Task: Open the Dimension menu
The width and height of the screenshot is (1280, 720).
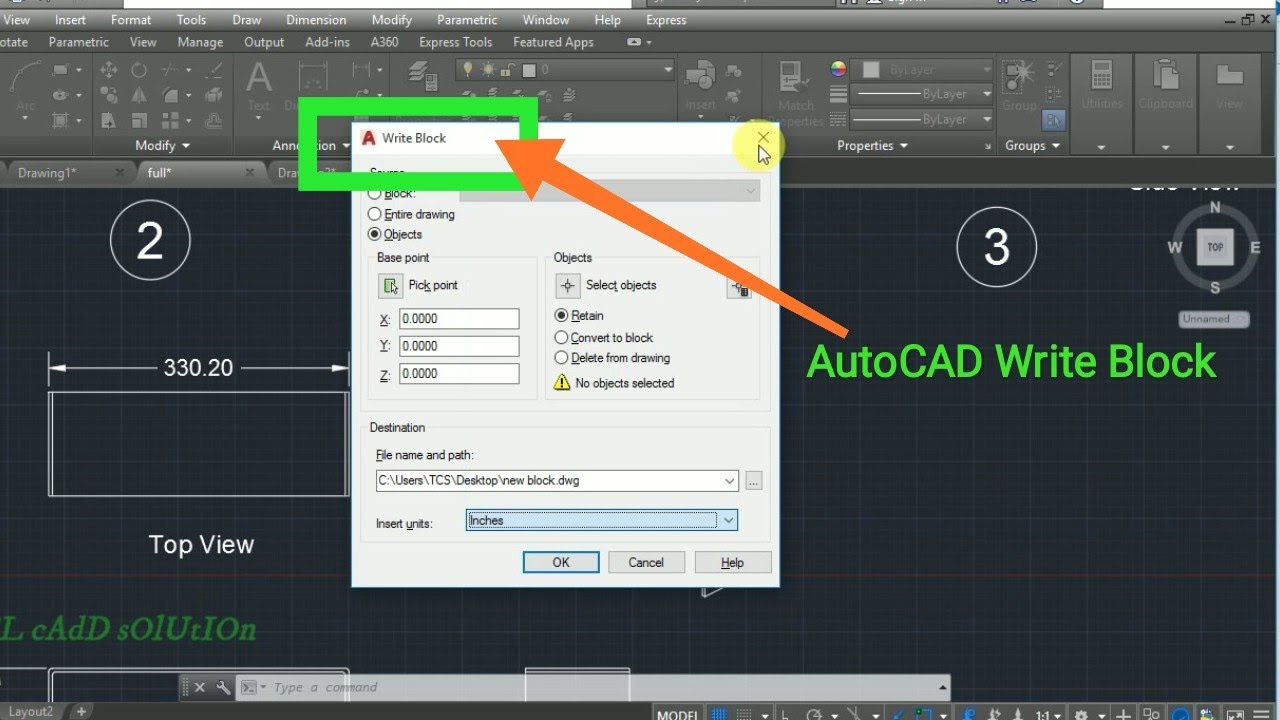Action: tap(316, 19)
